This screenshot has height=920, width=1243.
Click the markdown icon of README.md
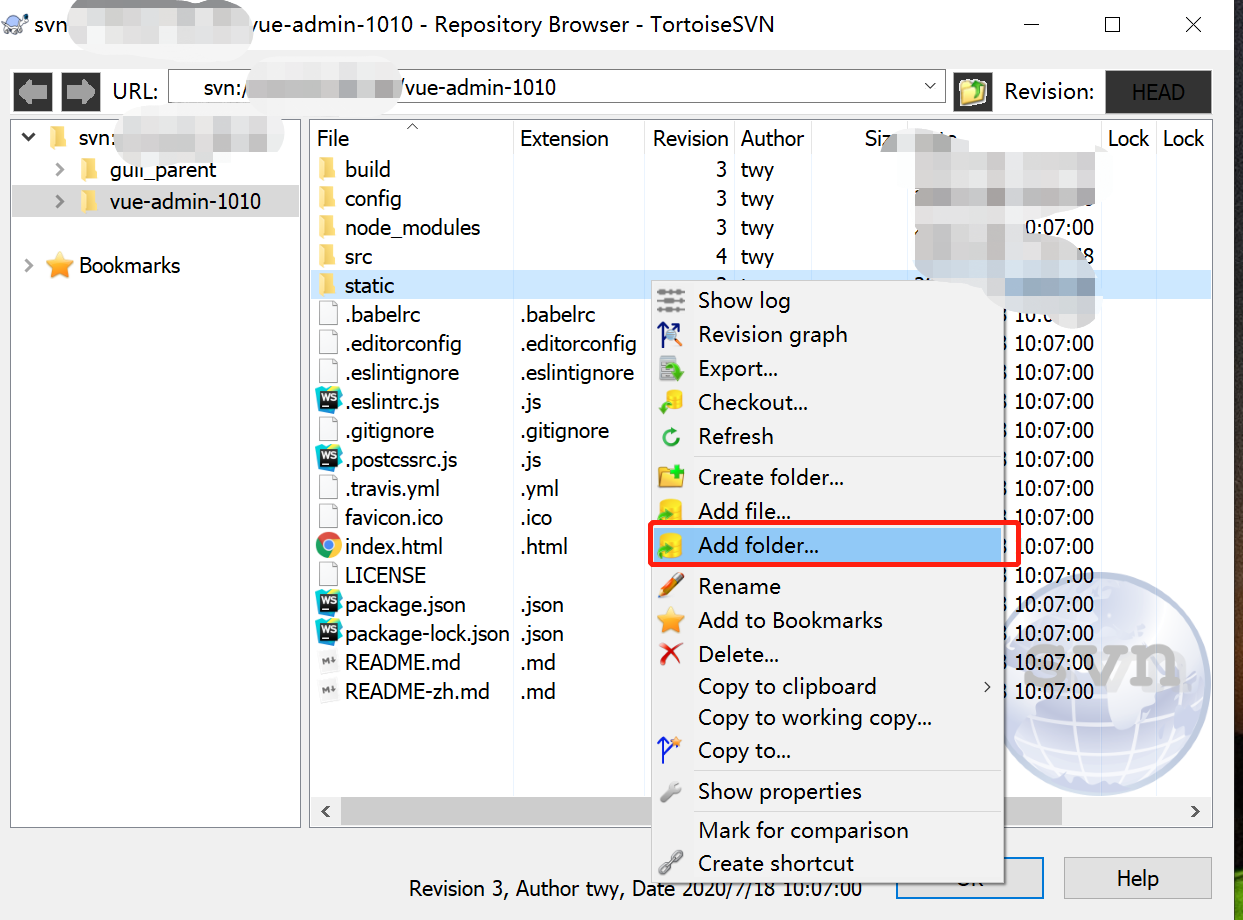329,662
